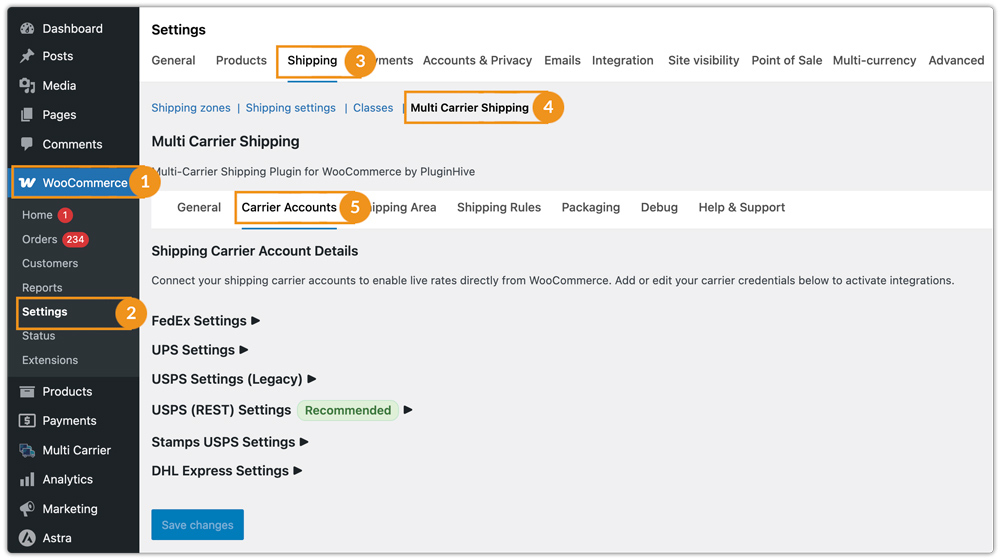
Task: Select the Site visibility settings tab
Action: 703,61
